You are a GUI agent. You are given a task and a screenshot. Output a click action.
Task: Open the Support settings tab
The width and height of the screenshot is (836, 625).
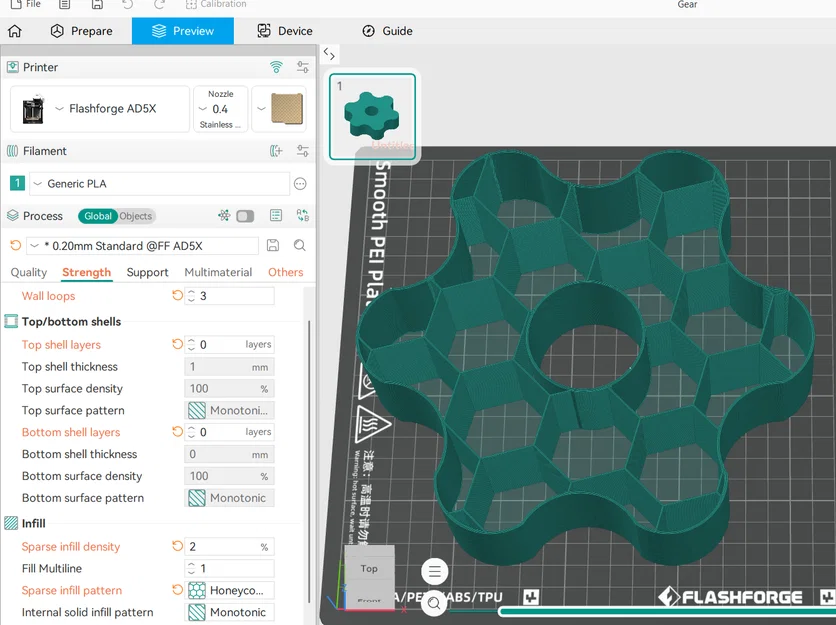pos(147,273)
